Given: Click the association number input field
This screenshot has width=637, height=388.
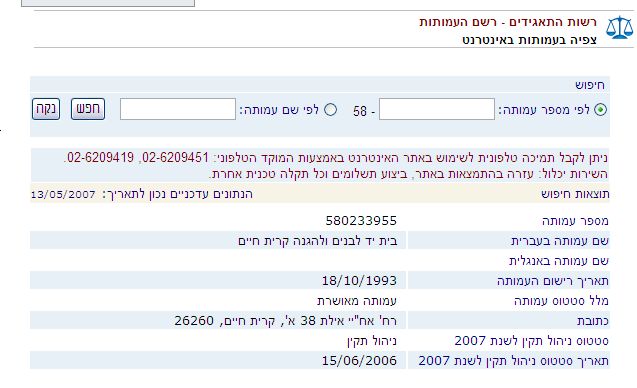Looking at the screenshot, I should tap(437, 109).
